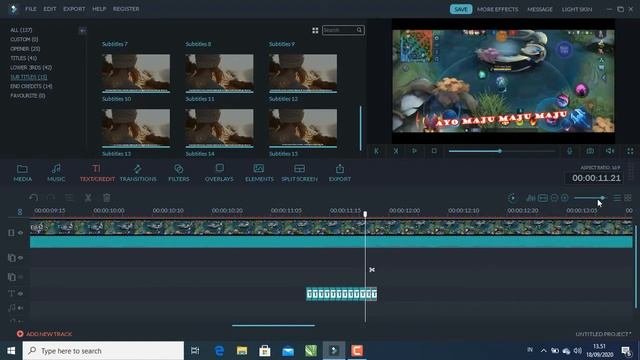Select the LOWER 3RDS (42) category

pyautogui.click(x=31, y=67)
